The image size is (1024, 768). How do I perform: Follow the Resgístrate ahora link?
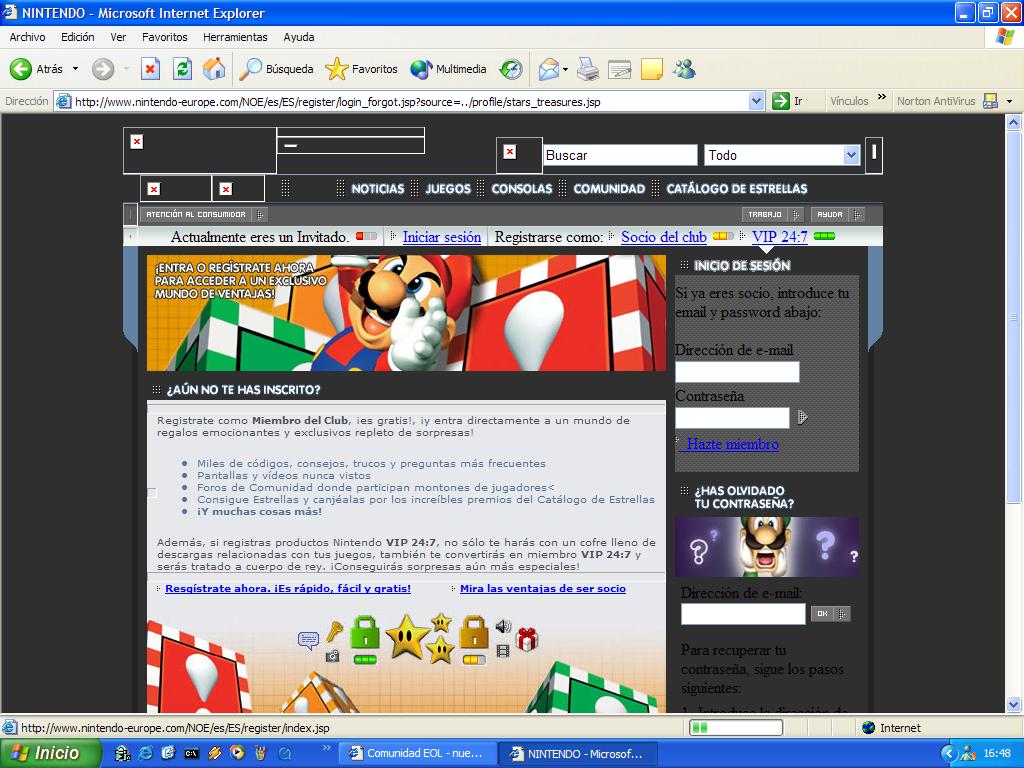(x=288, y=588)
